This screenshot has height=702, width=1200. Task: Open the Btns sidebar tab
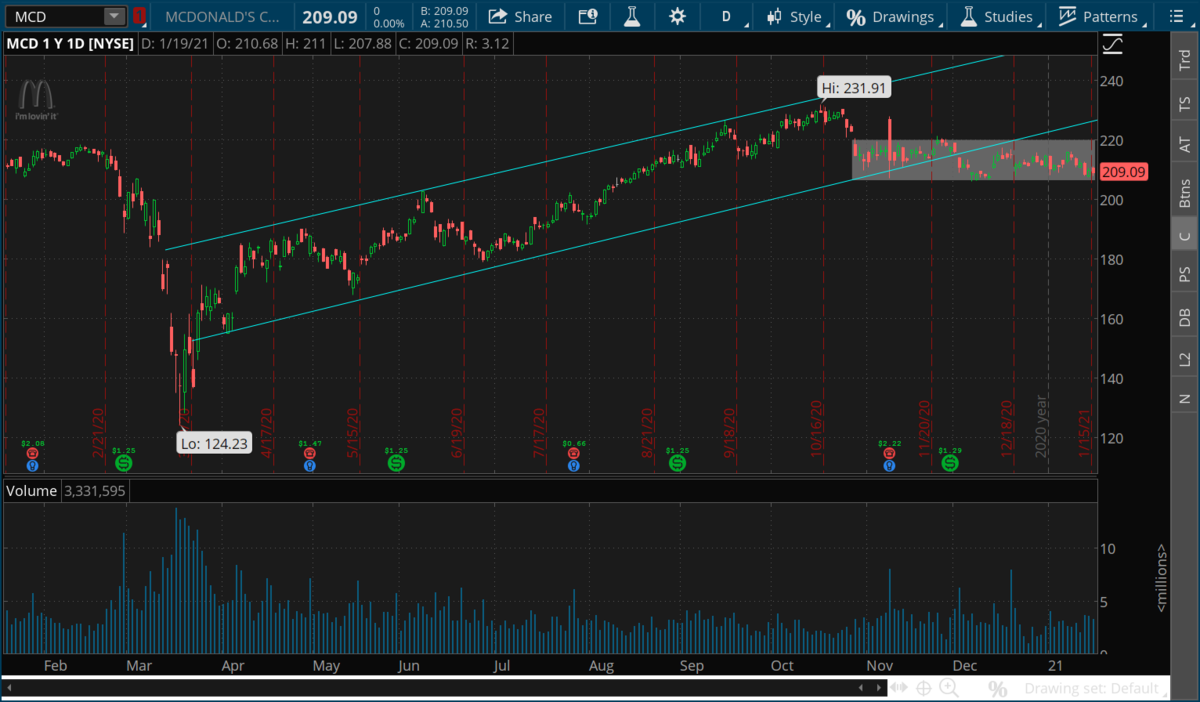[x=1185, y=191]
